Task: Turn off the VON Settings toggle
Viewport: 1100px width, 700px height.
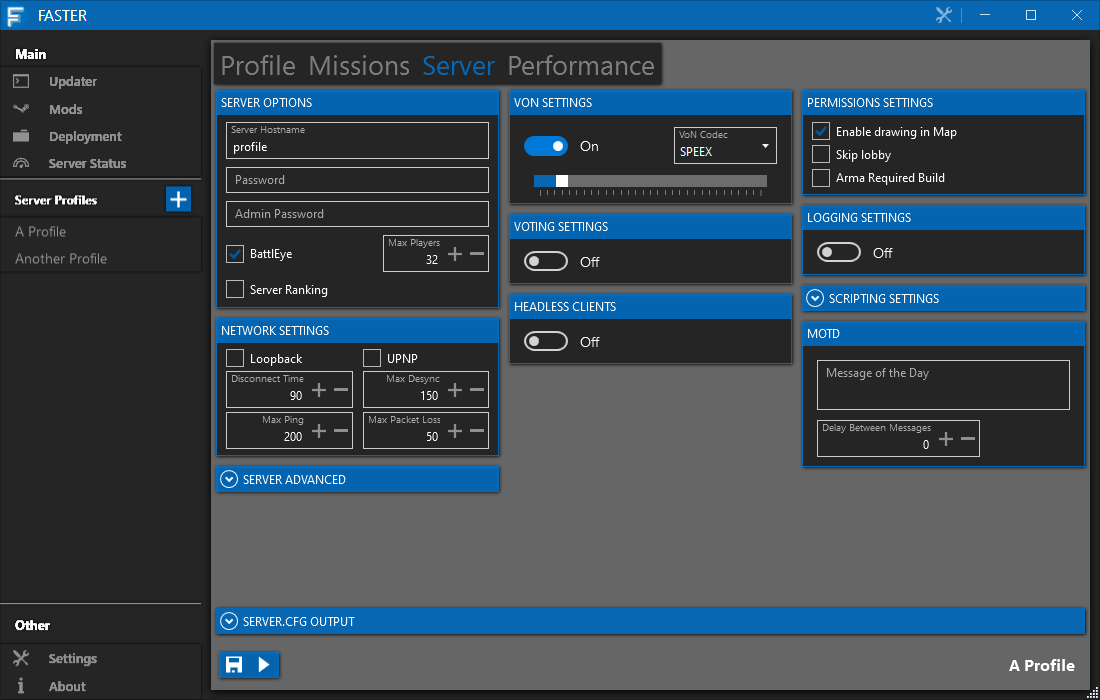Action: click(x=546, y=146)
